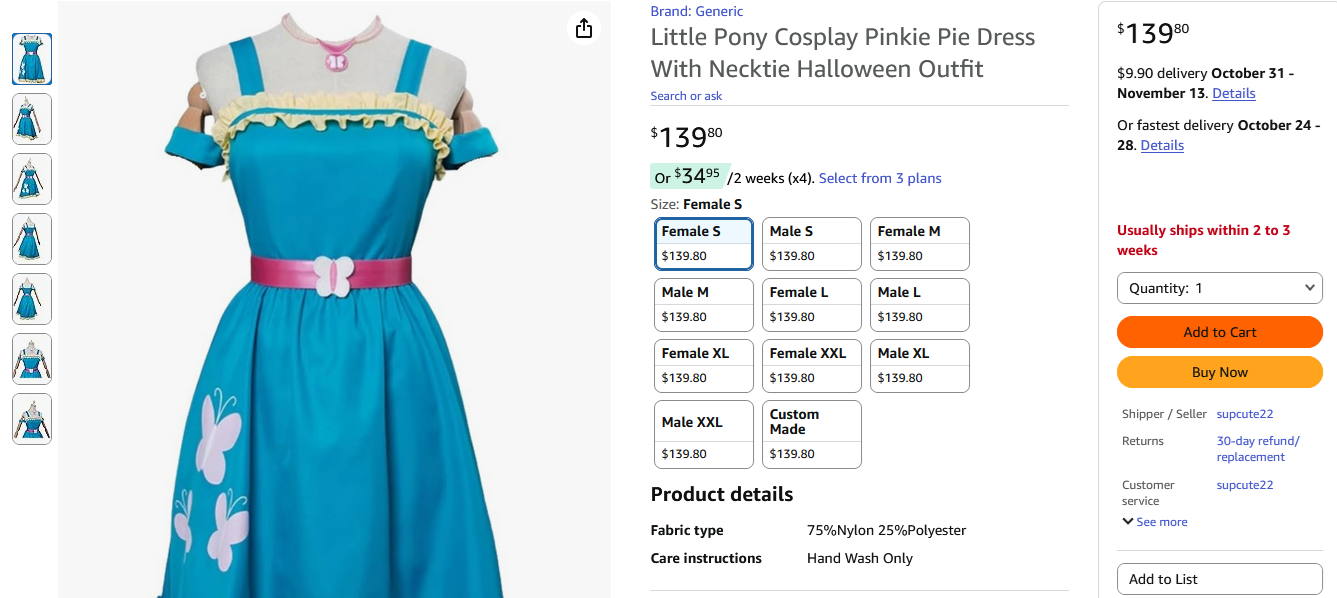Choose the Female XXL size
Viewport: 1337px width, 598px height.
811,366
